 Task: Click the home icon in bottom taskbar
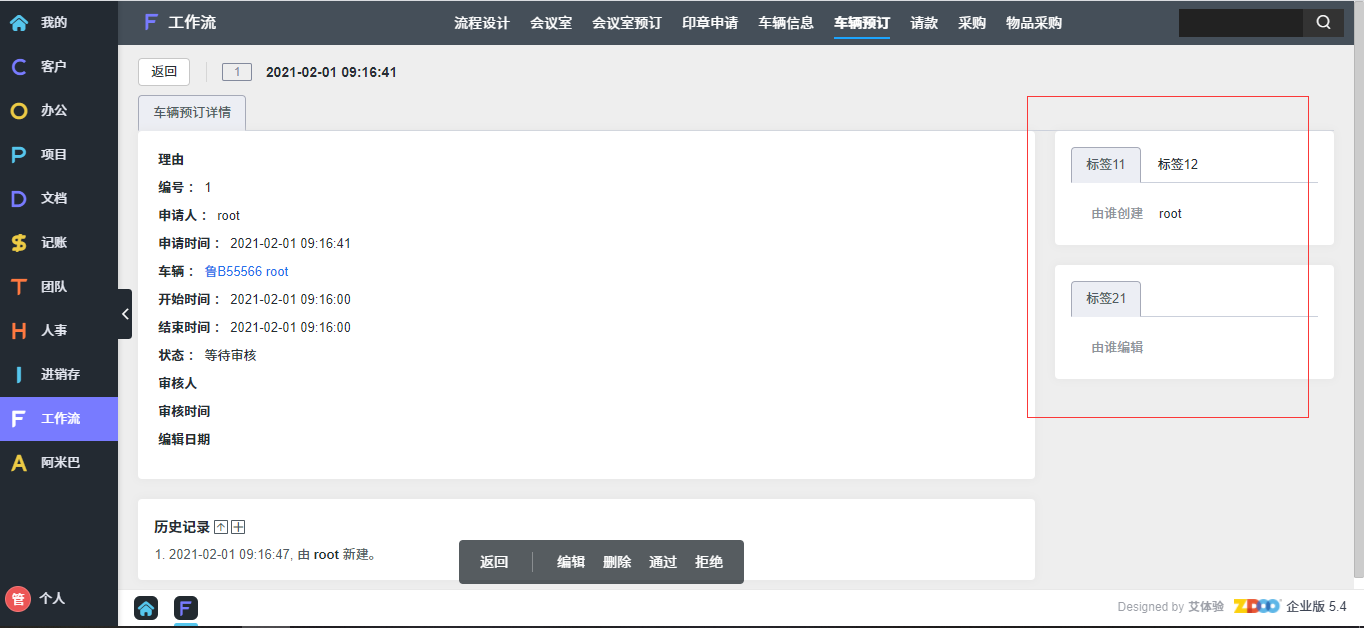pos(146,608)
